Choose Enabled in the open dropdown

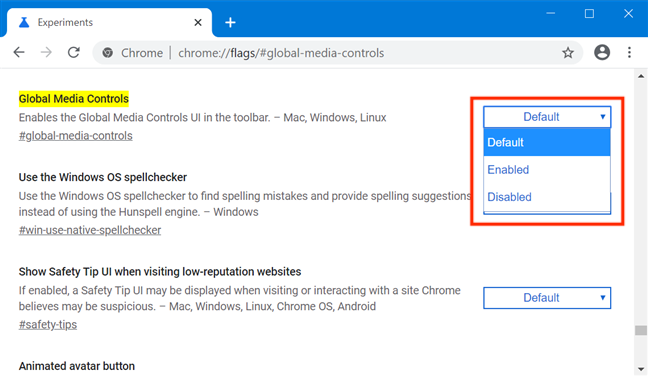pyautogui.click(x=547, y=169)
